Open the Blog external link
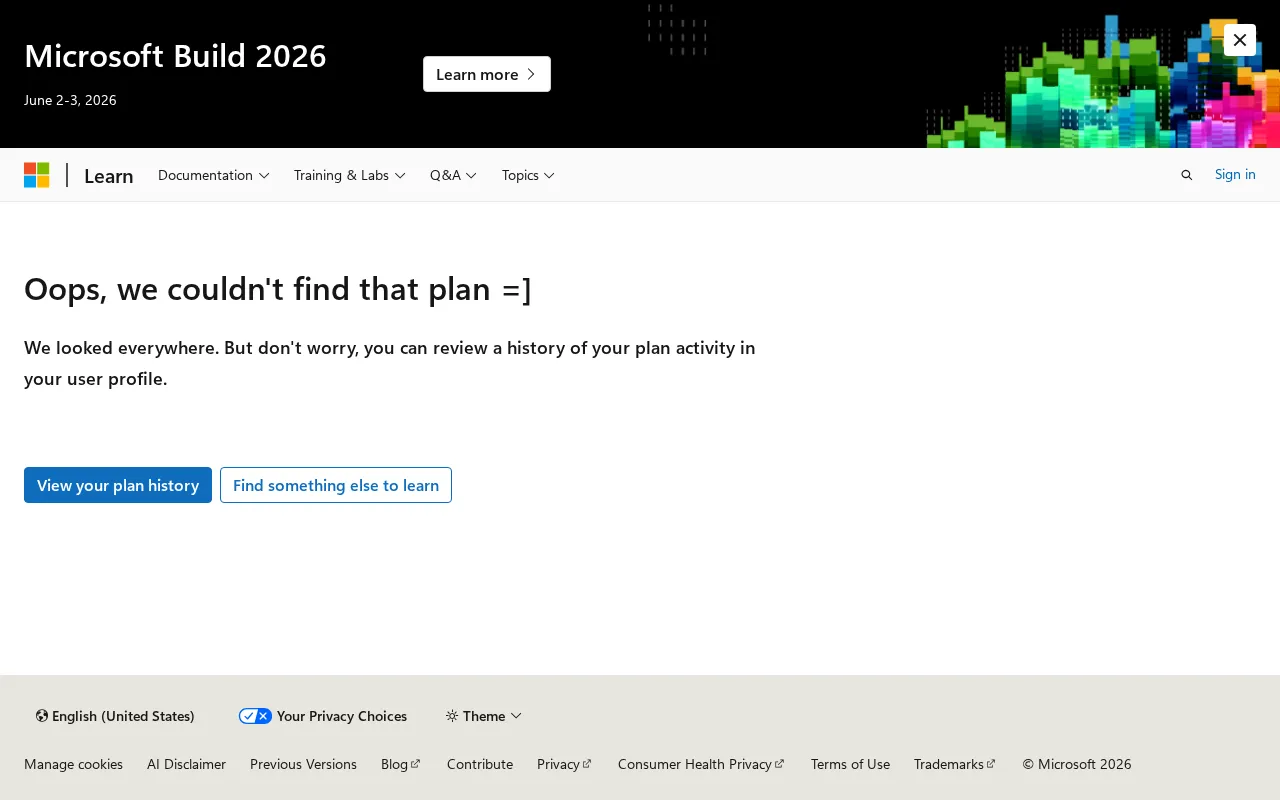This screenshot has width=1280, height=800. click(x=401, y=764)
